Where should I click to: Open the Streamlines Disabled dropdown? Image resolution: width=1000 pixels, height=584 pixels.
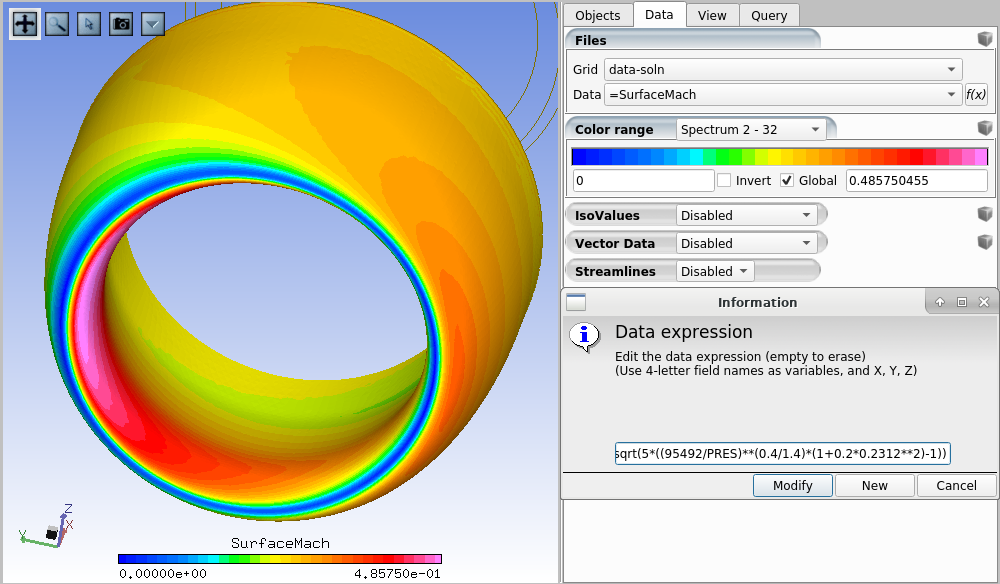[x=715, y=271]
